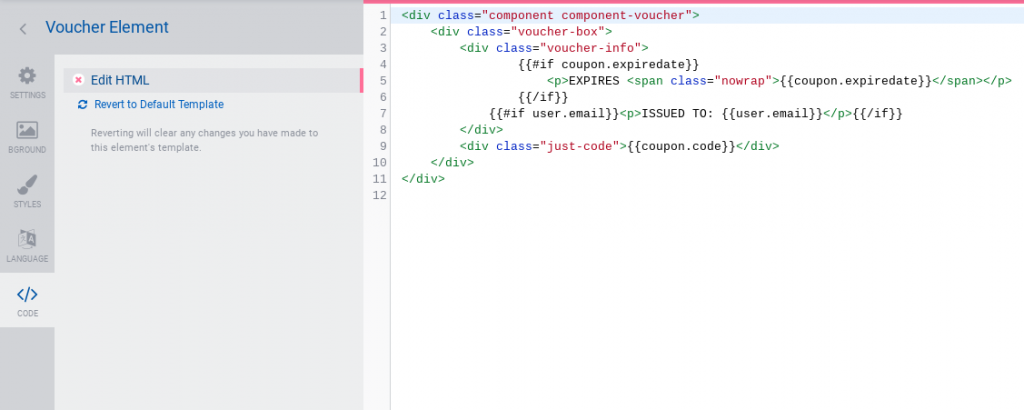Click the "nowrap" class value
This screenshot has width=1024, height=410.
point(743,81)
